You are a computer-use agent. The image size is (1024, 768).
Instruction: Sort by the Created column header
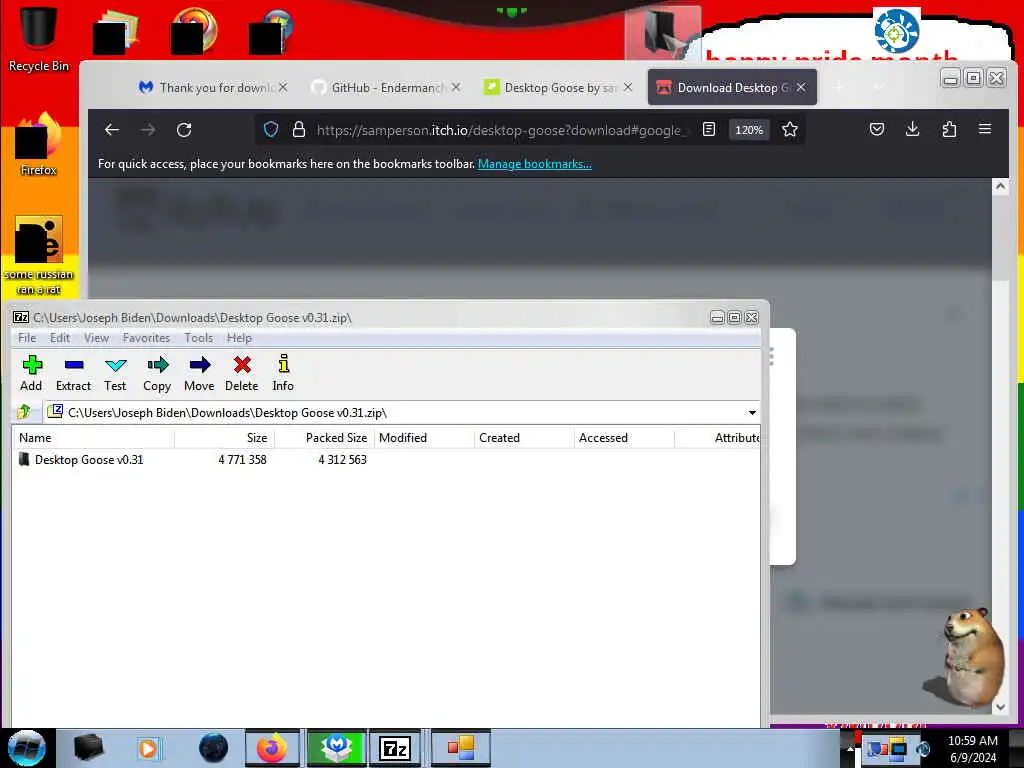(524, 438)
